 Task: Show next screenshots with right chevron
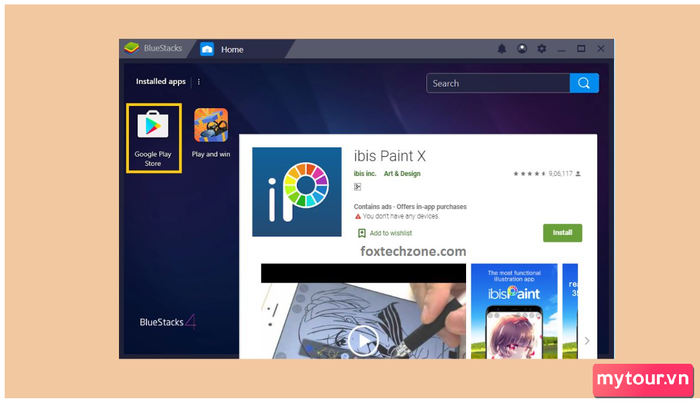(586, 341)
